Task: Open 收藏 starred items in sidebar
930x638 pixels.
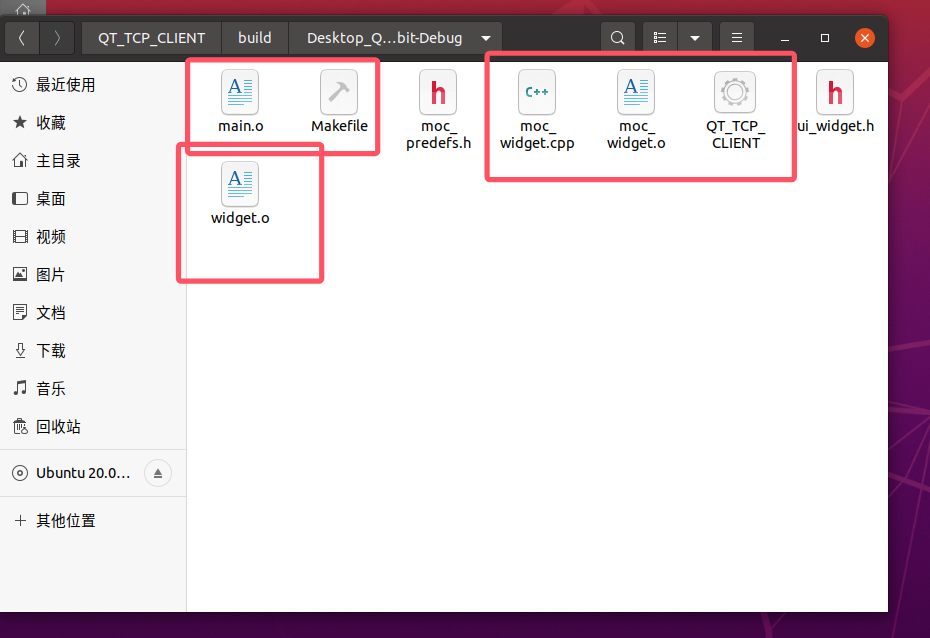Action: (x=93, y=123)
